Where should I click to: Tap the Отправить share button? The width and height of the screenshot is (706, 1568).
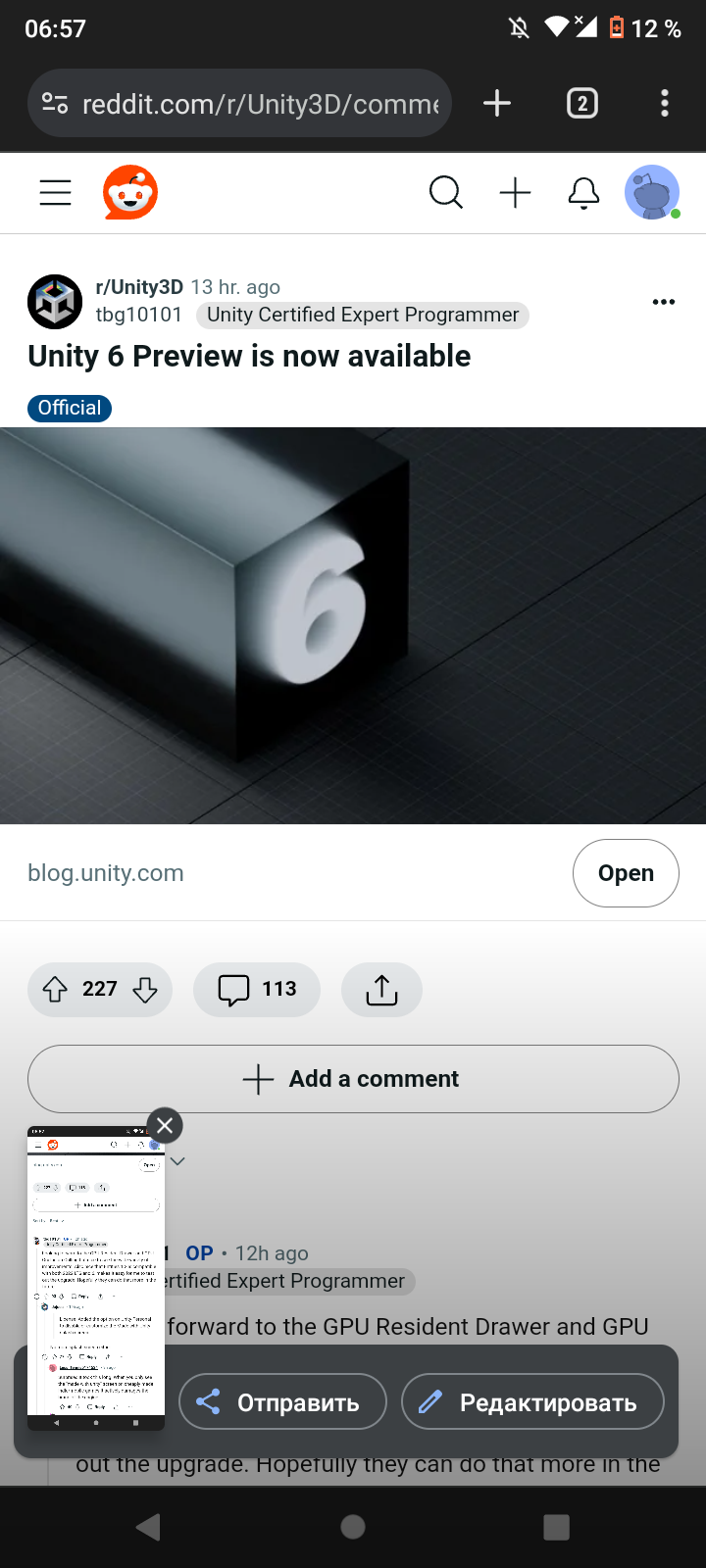tap(283, 1402)
